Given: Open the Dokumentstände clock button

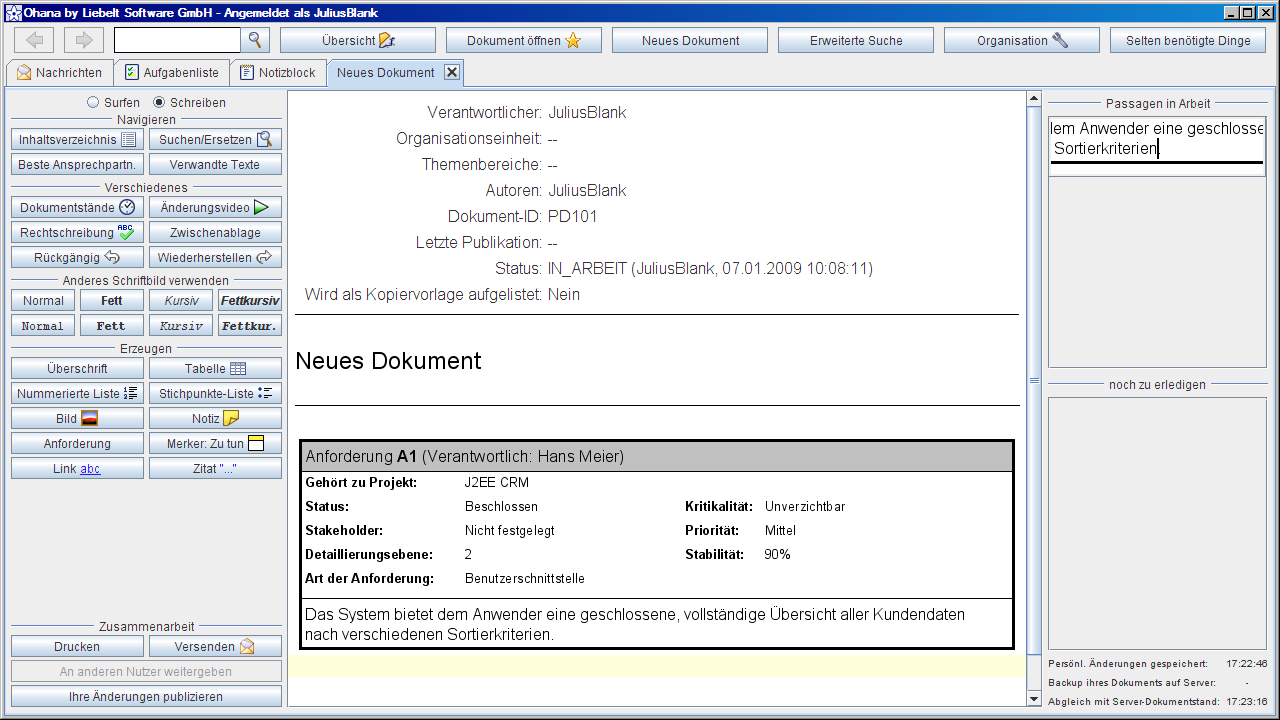Looking at the screenshot, I should pyautogui.click(x=77, y=207).
